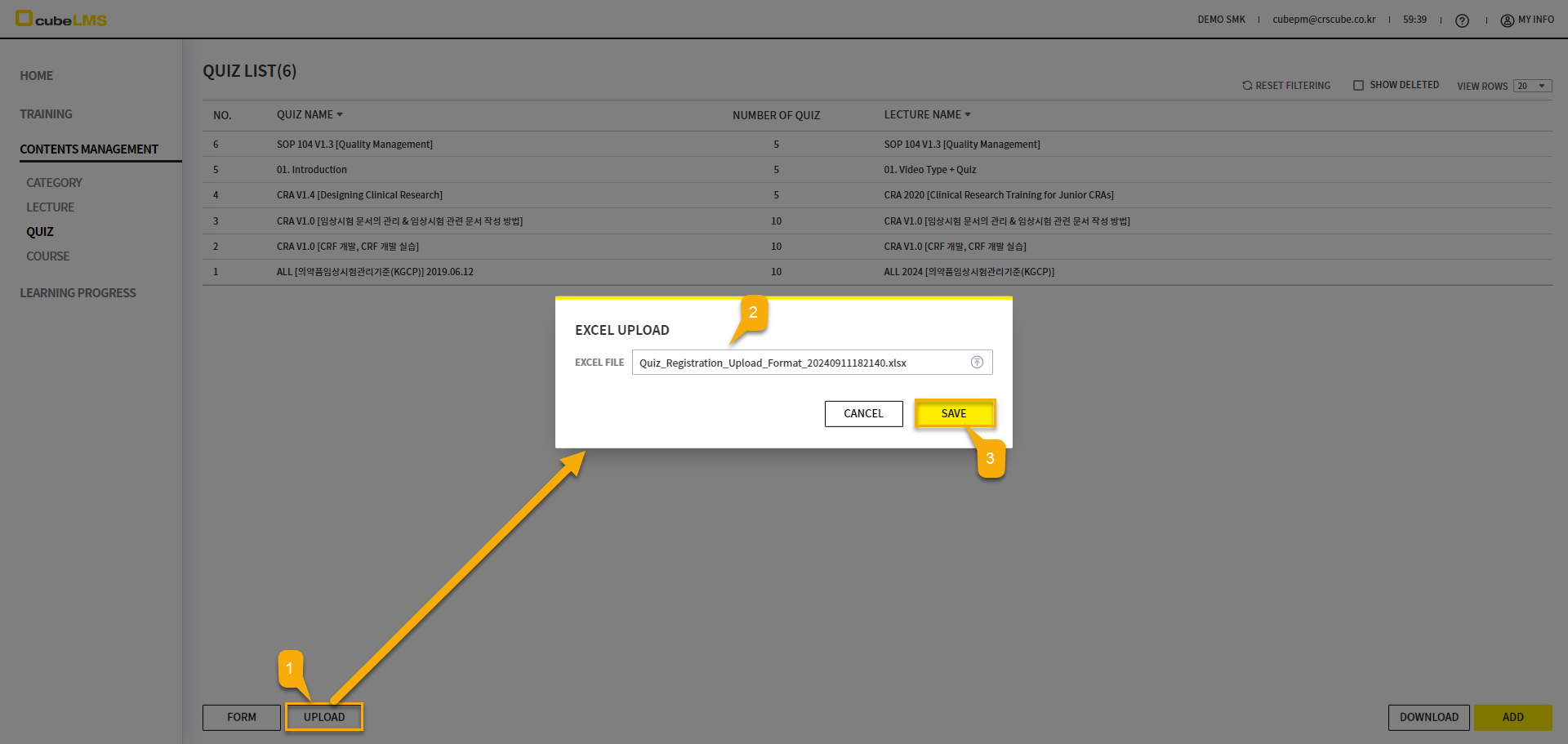Image resolution: width=1568 pixels, height=744 pixels.
Task: Cancel the Excel Upload dialog
Action: [863, 414]
